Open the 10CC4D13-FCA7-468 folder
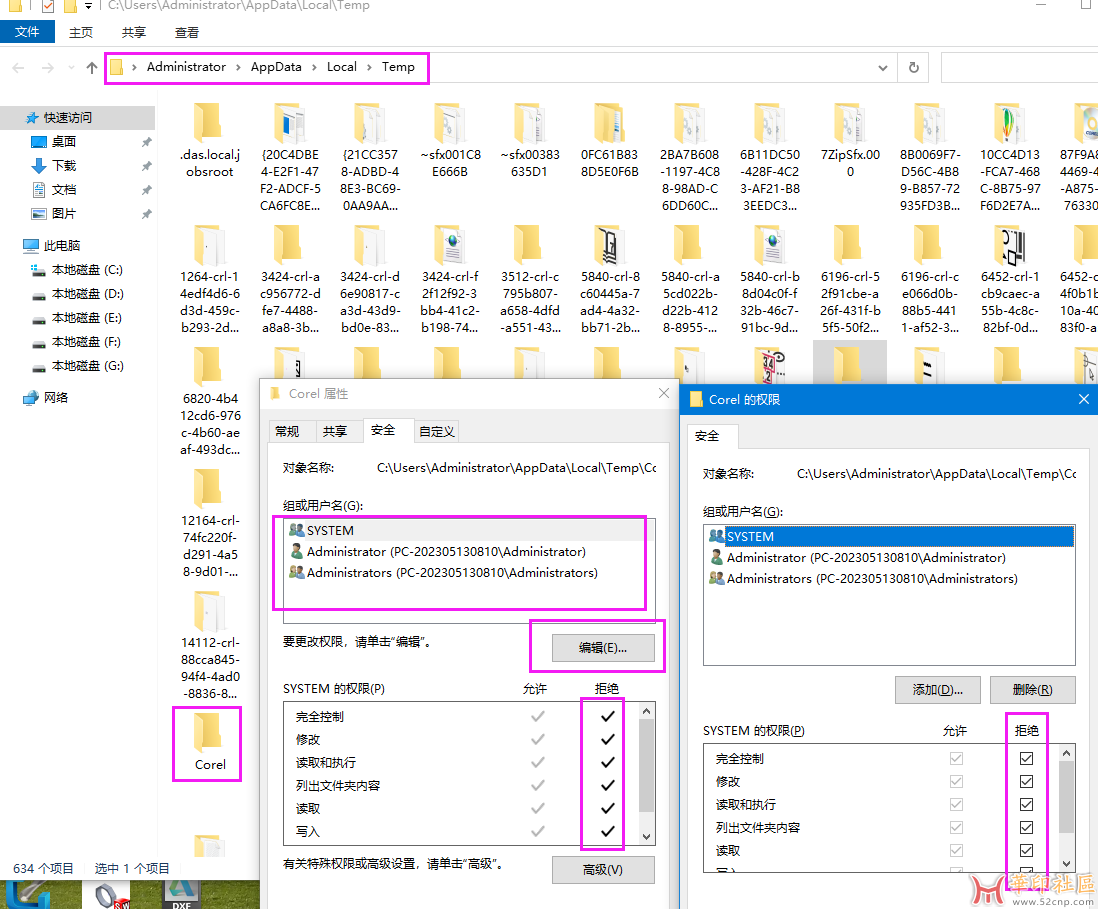1098x909 pixels. [x=1010, y=158]
